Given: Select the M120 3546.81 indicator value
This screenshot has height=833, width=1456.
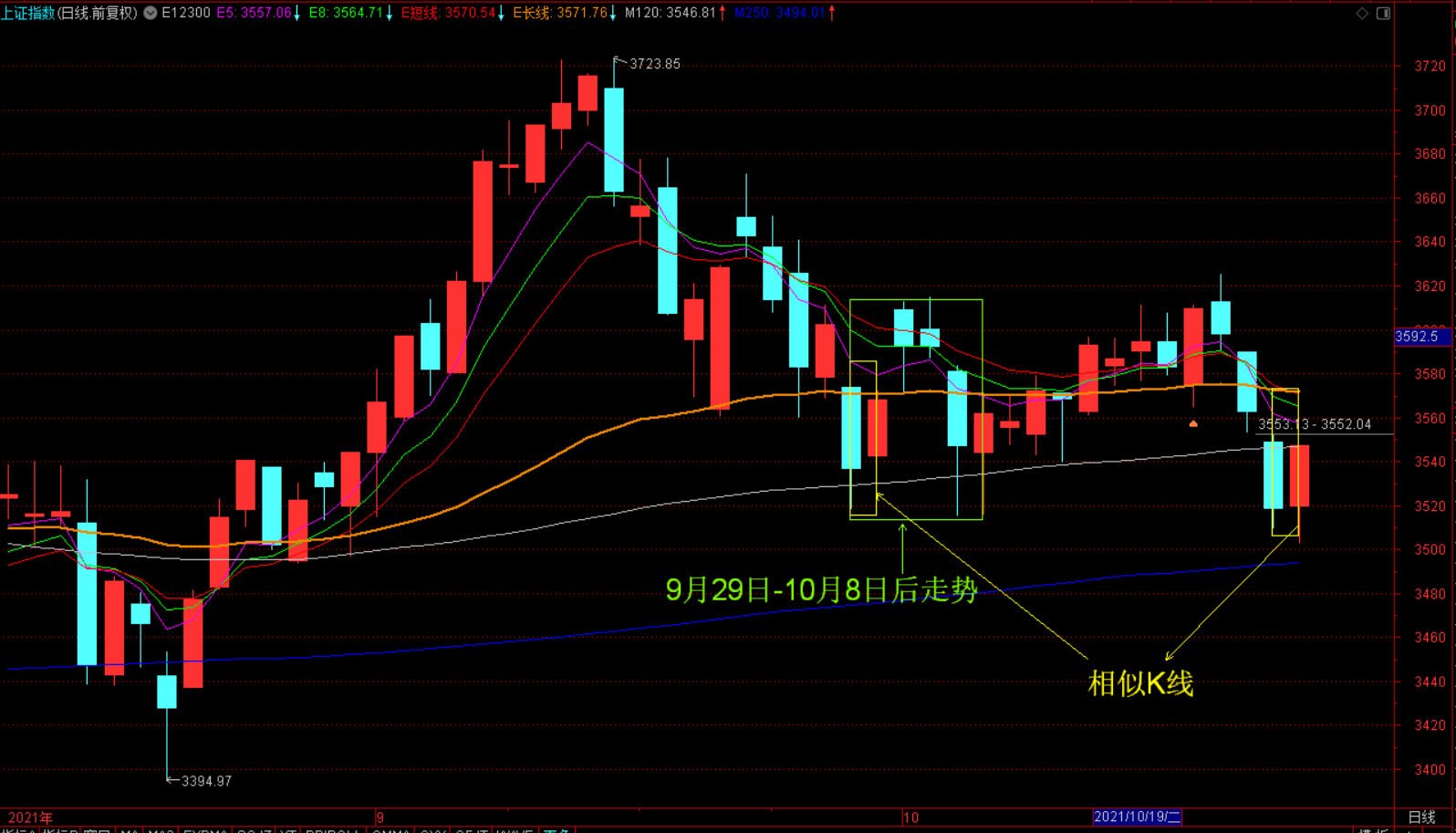Looking at the screenshot, I should (x=670, y=13).
